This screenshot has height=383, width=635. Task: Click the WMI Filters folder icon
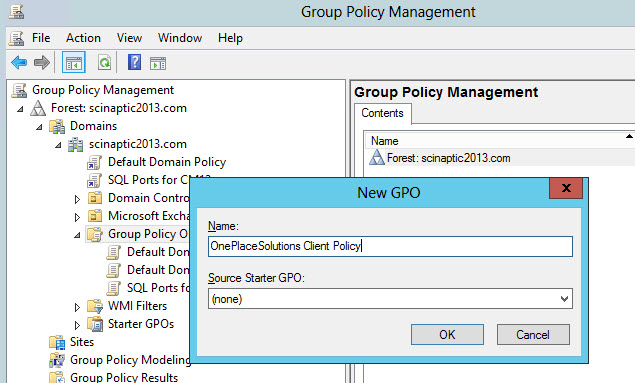95,306
